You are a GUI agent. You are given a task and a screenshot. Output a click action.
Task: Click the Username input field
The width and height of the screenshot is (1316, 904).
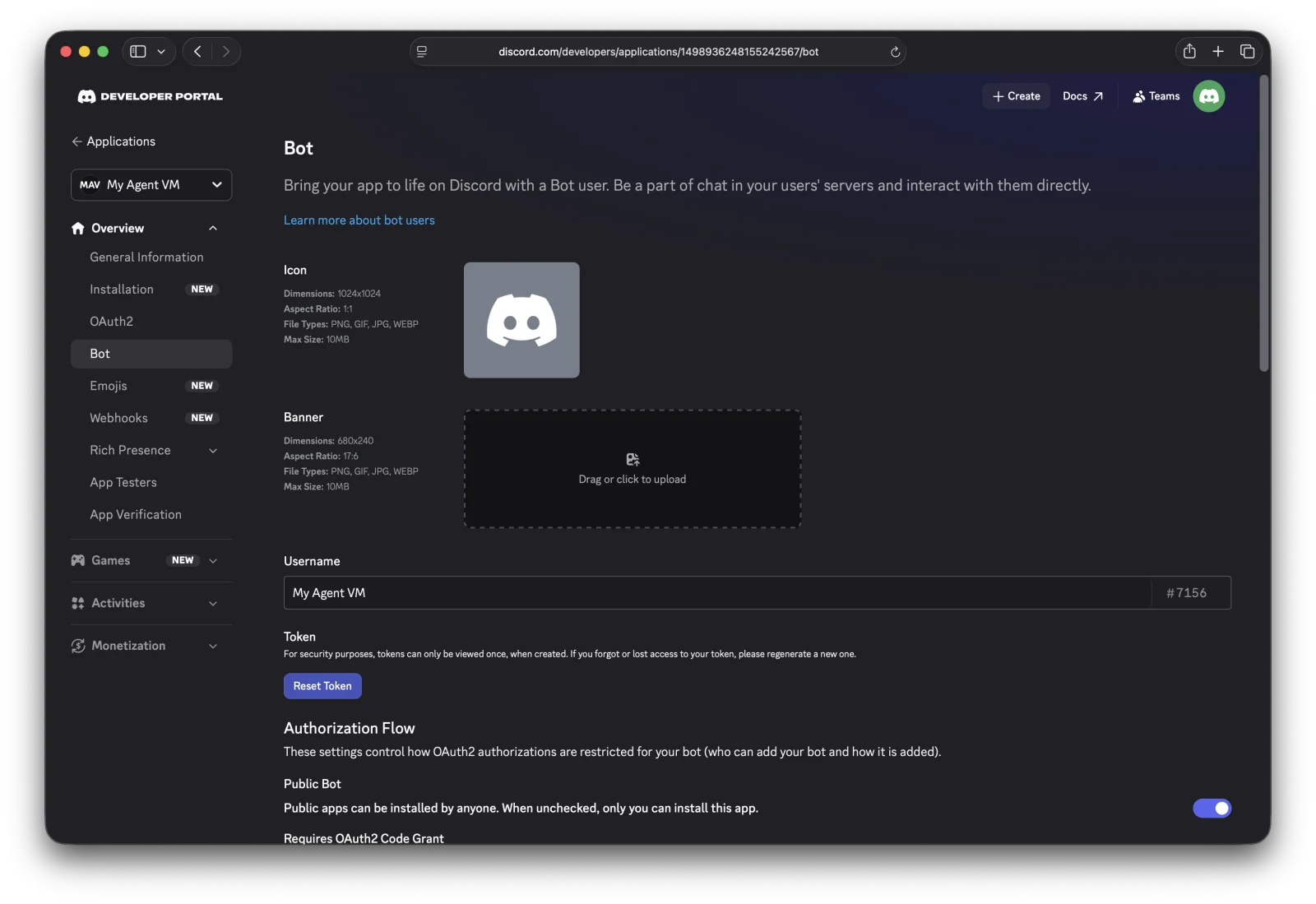(x=717, y=593)
